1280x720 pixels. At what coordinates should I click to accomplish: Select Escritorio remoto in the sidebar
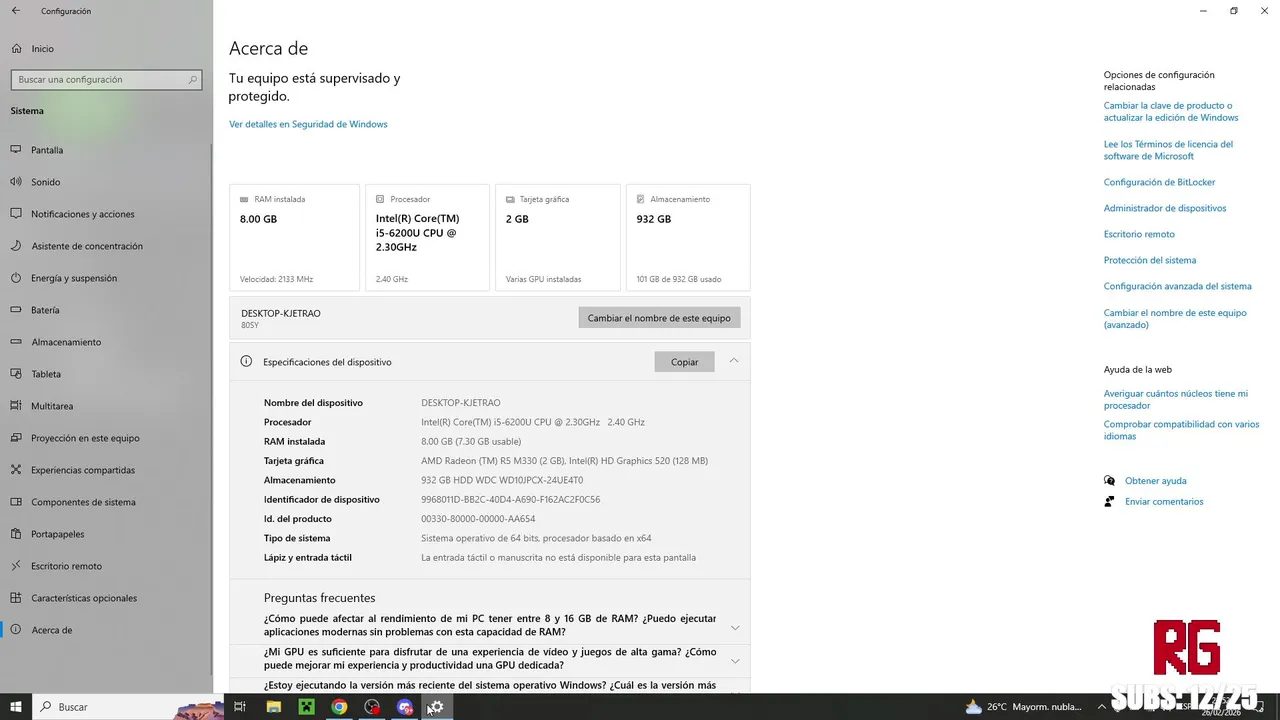click(x=66, y=566)
